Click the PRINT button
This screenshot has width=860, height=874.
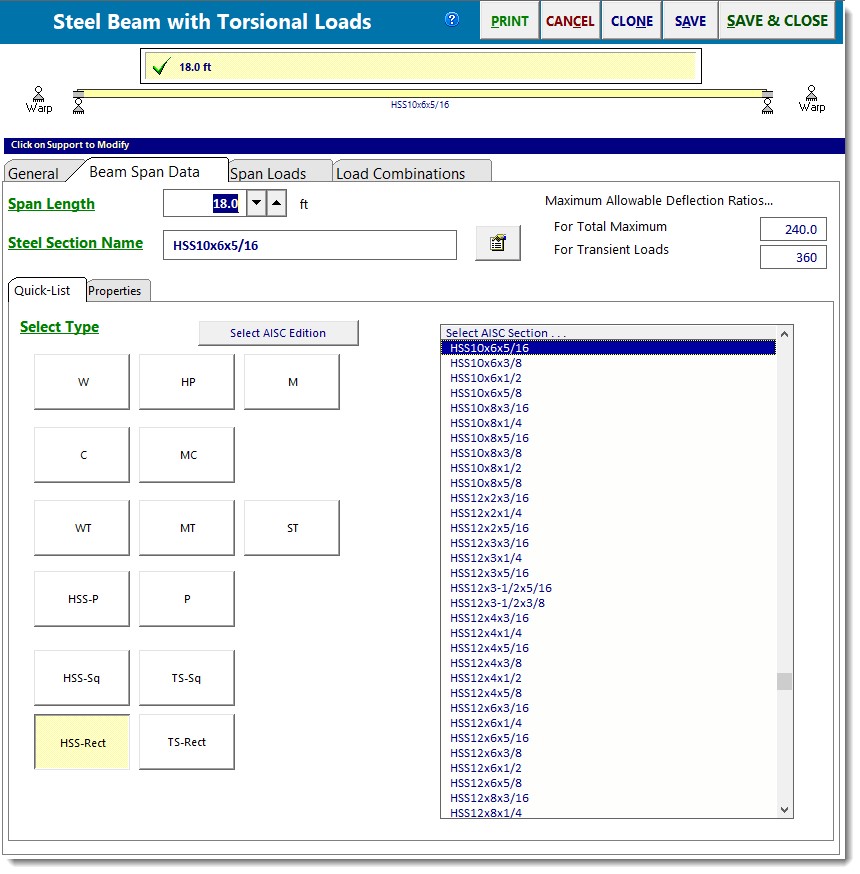point(509,20)
